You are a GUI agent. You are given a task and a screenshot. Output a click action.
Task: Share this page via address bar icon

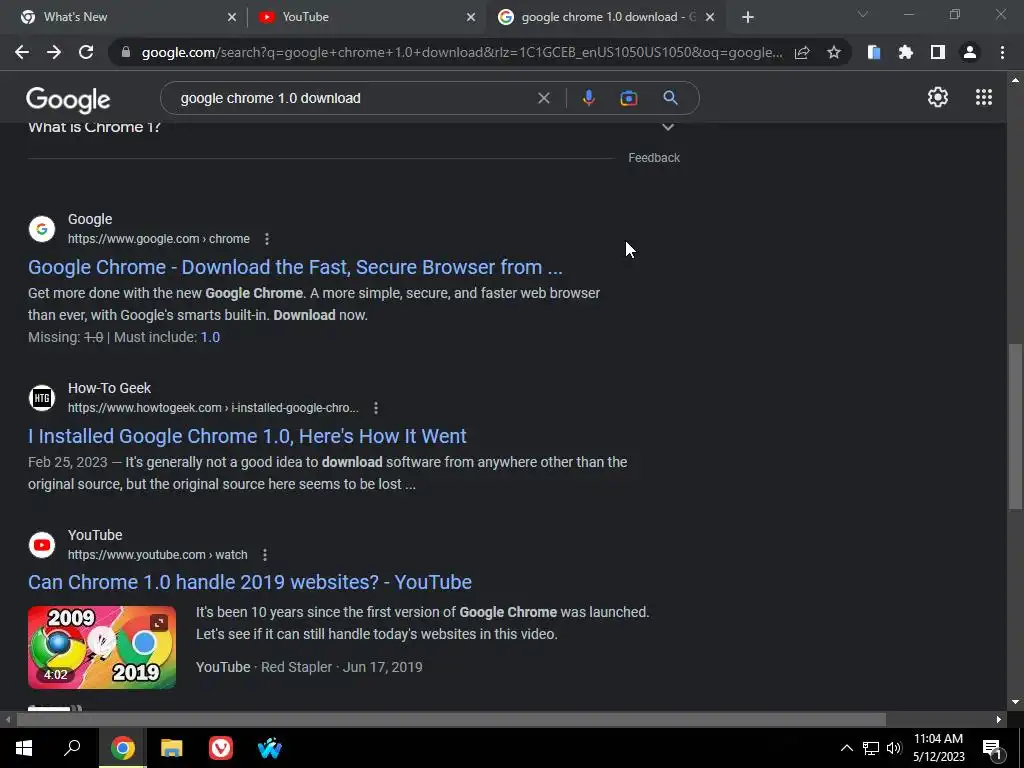click(x=802, y=52)
